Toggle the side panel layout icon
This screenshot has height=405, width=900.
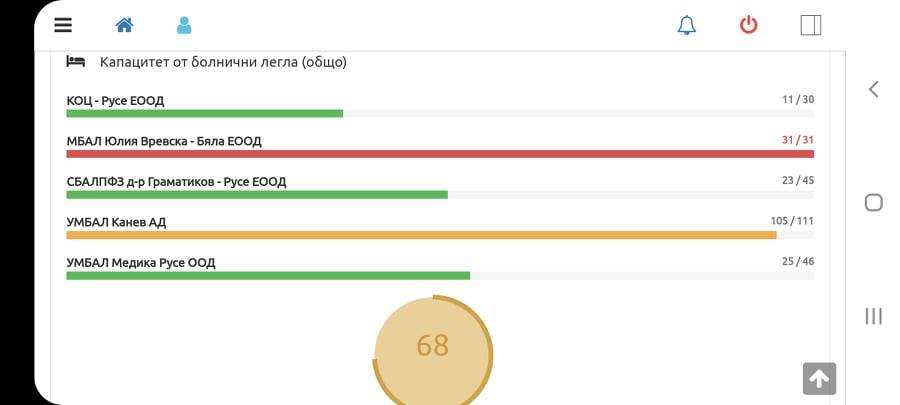(811, 25)
